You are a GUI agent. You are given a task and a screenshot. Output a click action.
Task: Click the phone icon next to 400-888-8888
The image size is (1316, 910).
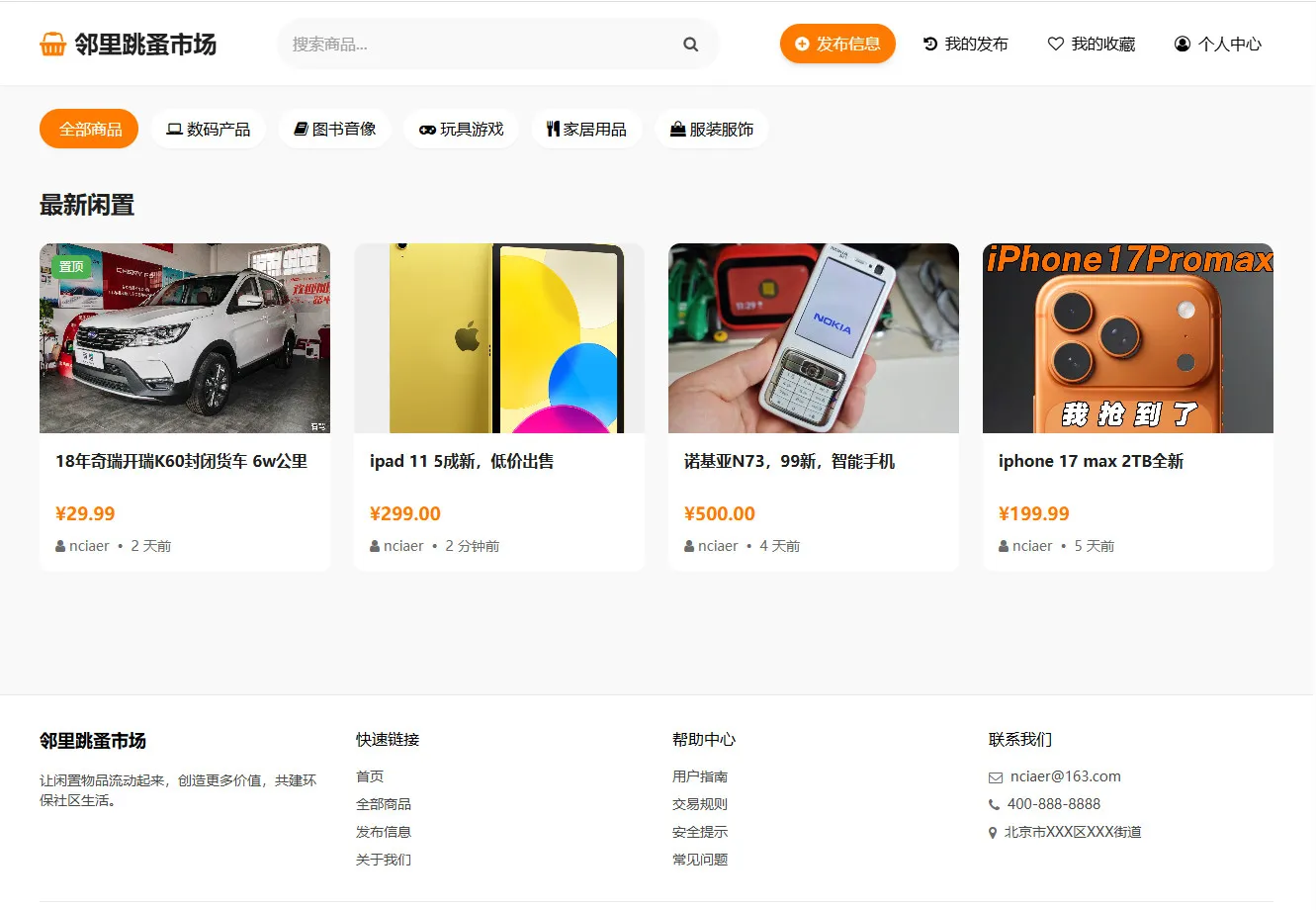click(994, 805)
